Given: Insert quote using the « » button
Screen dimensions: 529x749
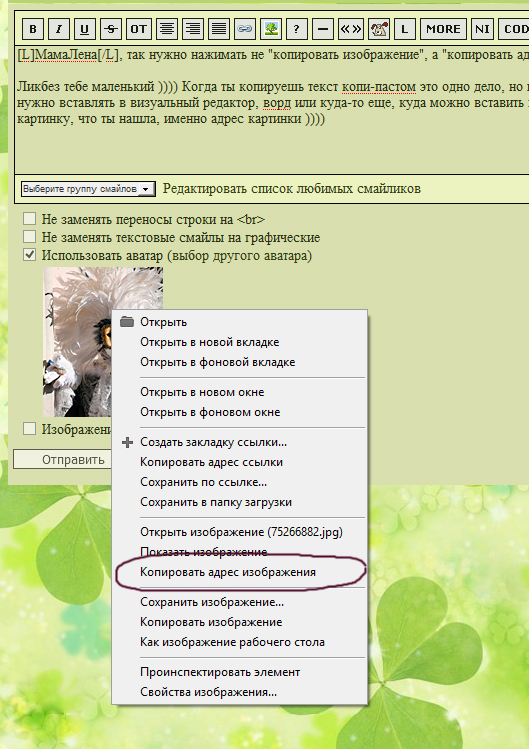Looking at the screenshot, I should (x=351, y=29).
